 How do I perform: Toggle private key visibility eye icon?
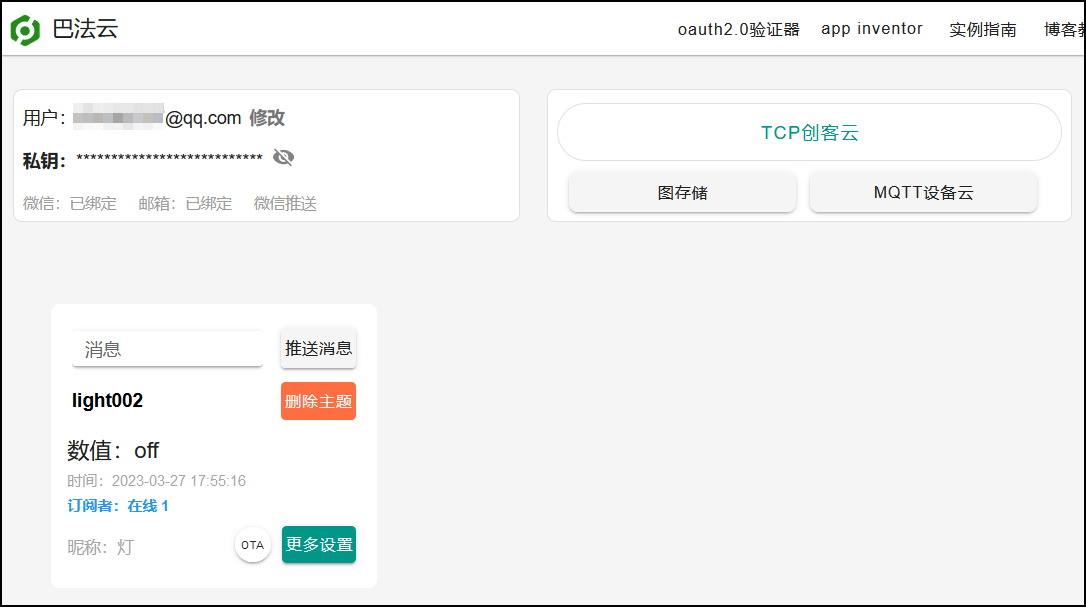[283, 157]
